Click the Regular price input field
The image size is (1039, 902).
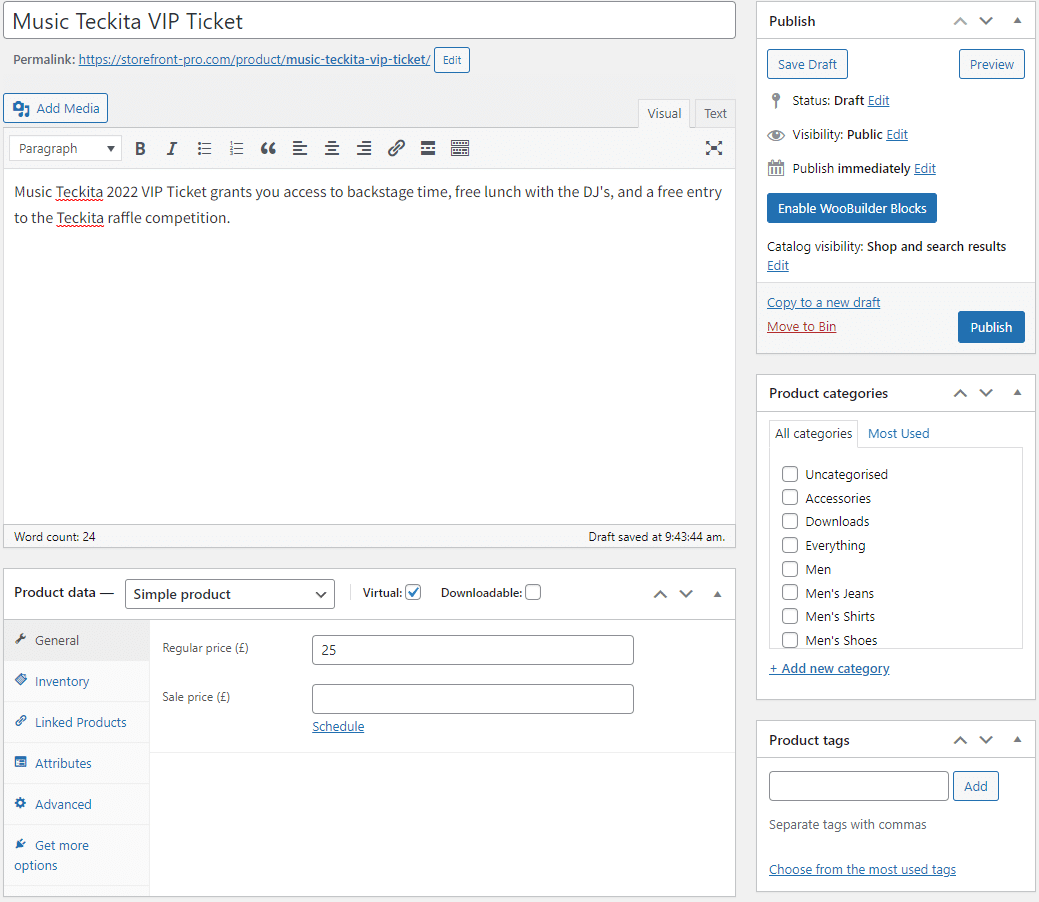point(472,650)
